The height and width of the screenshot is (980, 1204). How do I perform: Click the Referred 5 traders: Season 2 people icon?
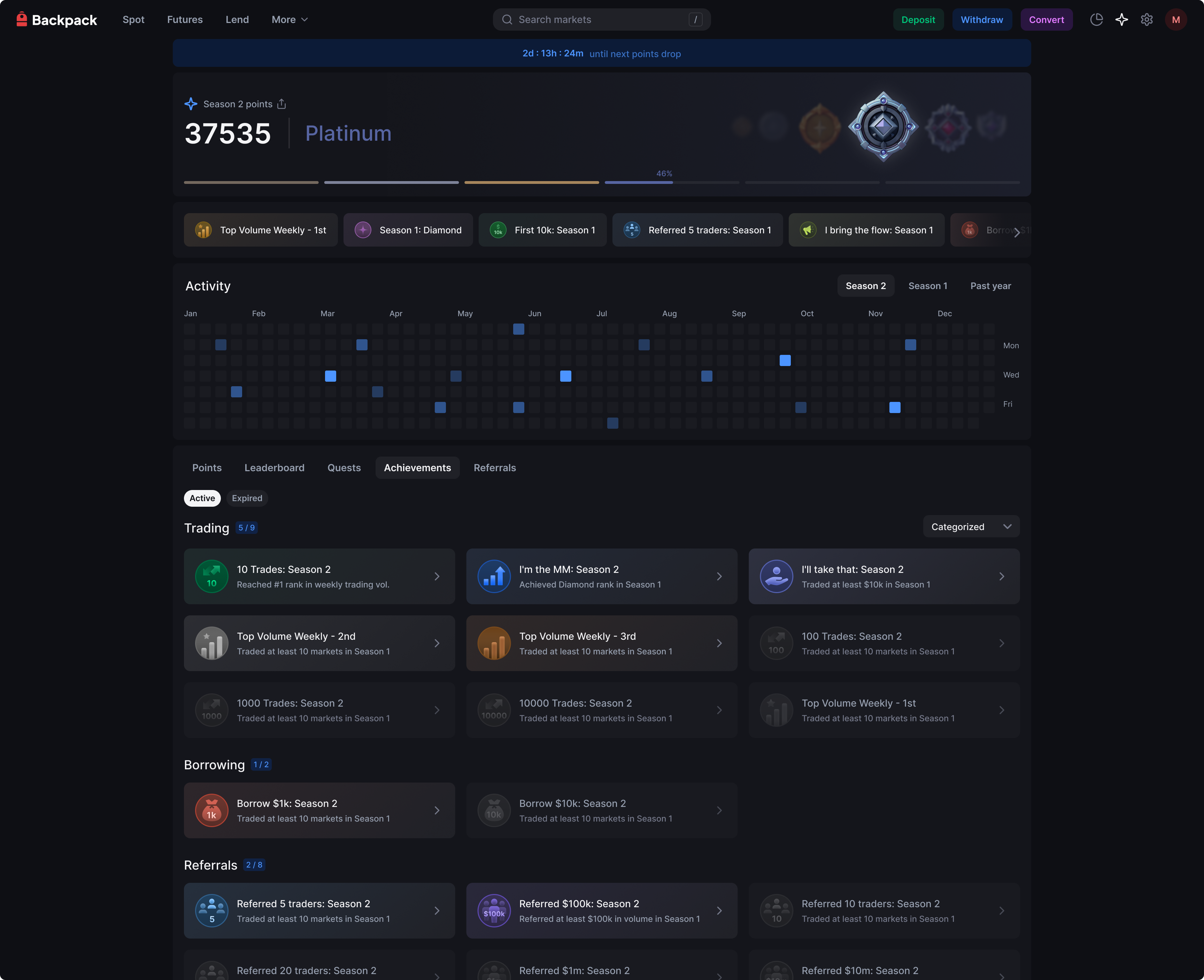212,911
